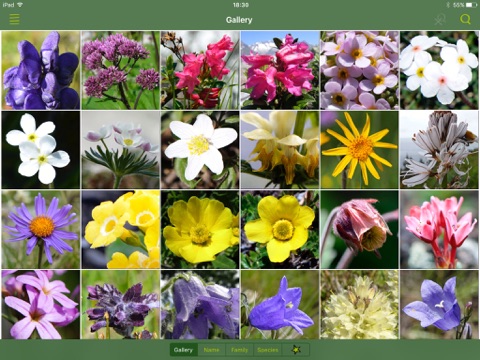Select the drooping pink water avens thumbnail
This screenshot has width=480, height=360.
(360, 230)
